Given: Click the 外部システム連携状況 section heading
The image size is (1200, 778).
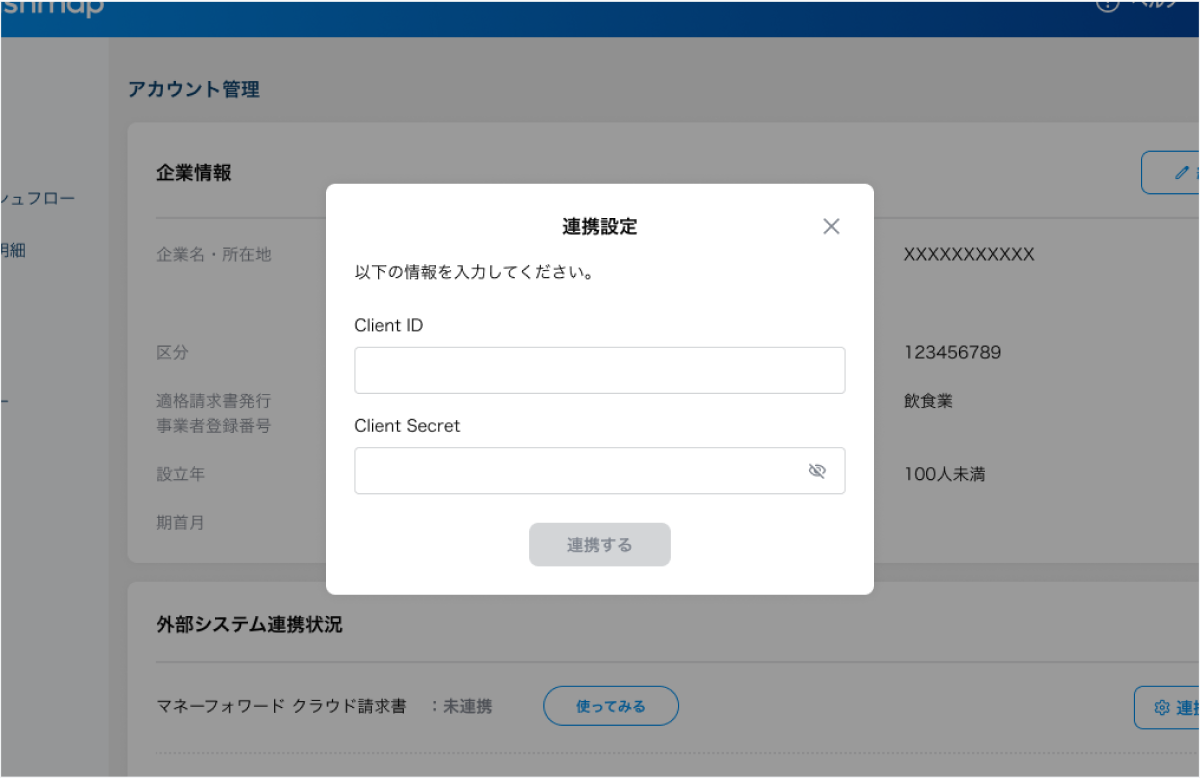Looking at the screenshot, I should [x=249, y=625].
